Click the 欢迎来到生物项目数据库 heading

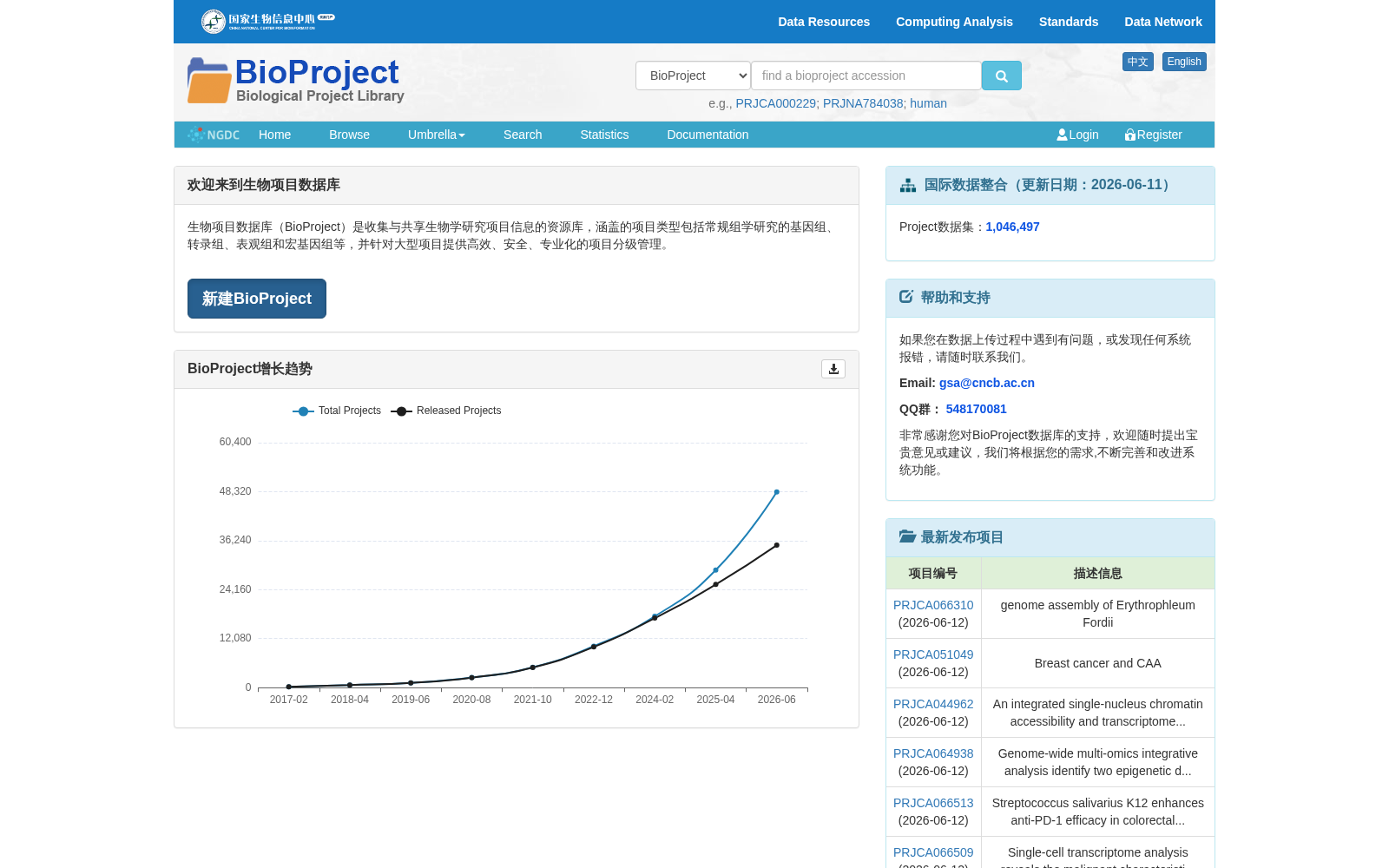[x=264, y=185]
